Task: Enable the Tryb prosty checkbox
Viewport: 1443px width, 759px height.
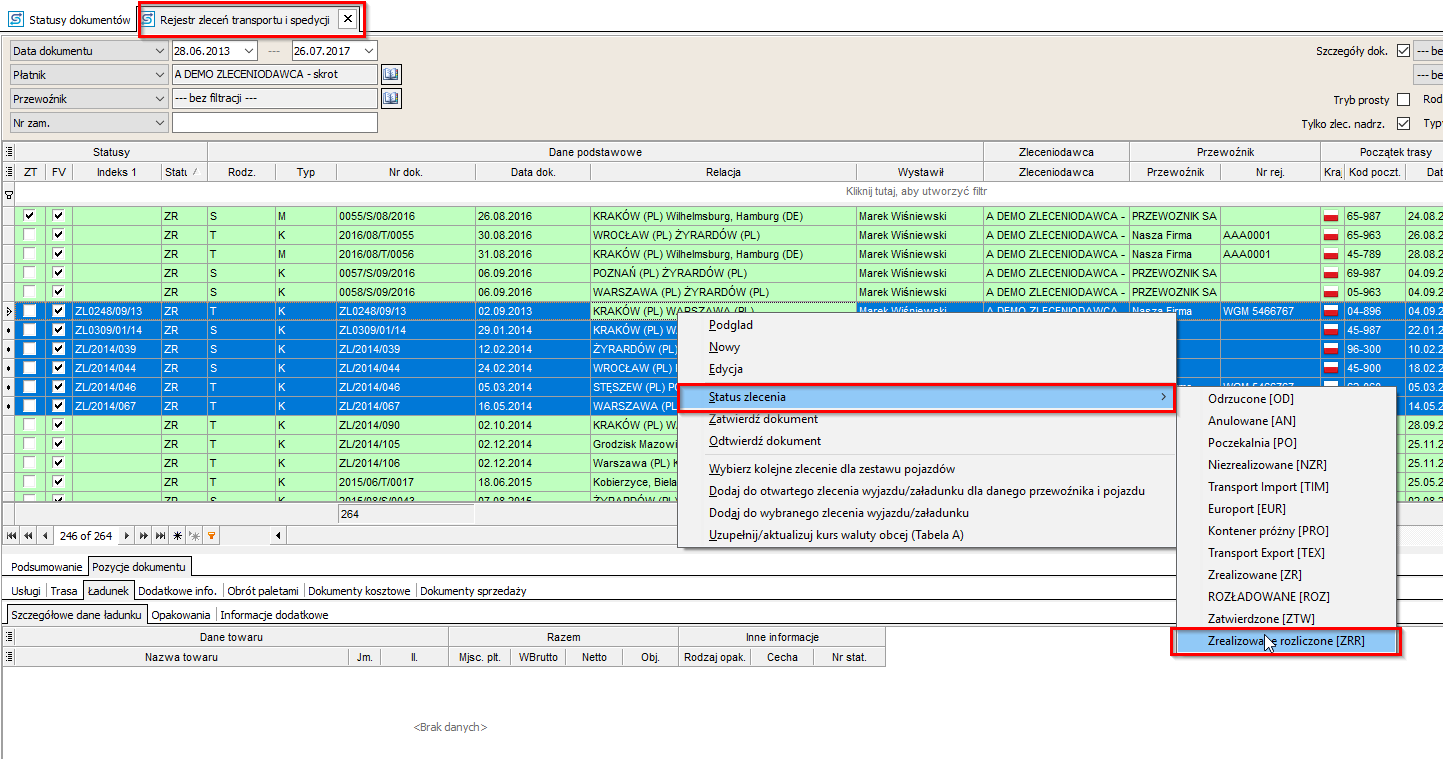Action: pyautogui.click(x=1403, y=99)
